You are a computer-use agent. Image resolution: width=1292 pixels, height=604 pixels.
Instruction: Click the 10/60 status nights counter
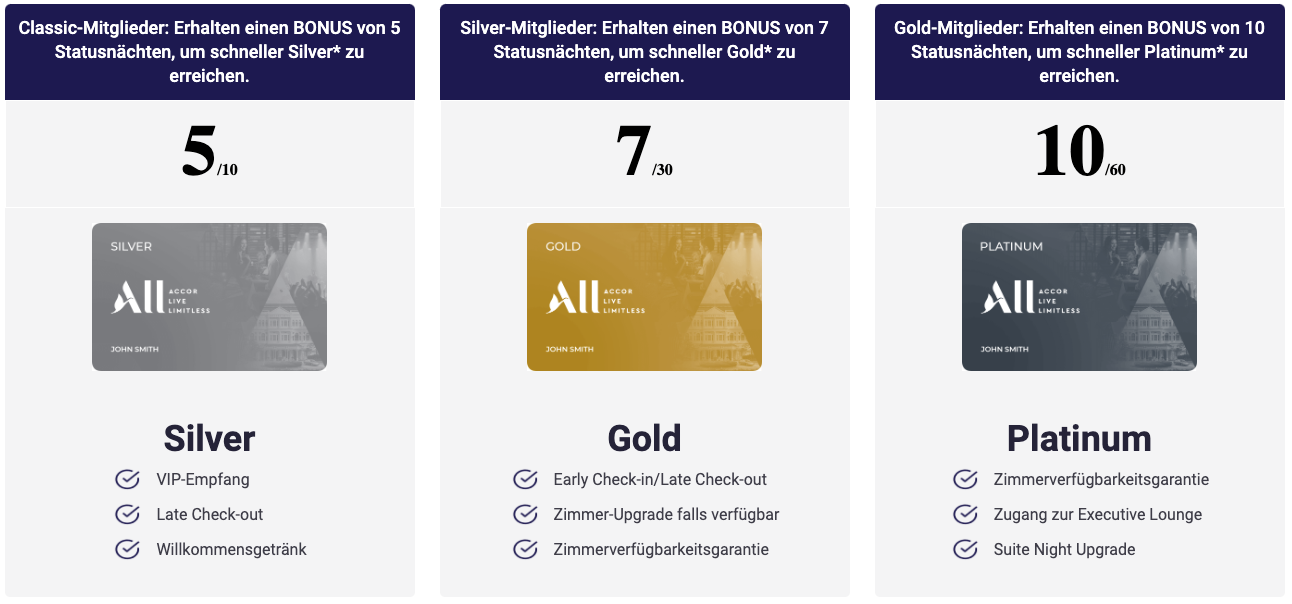click(x=1080, y=154)
